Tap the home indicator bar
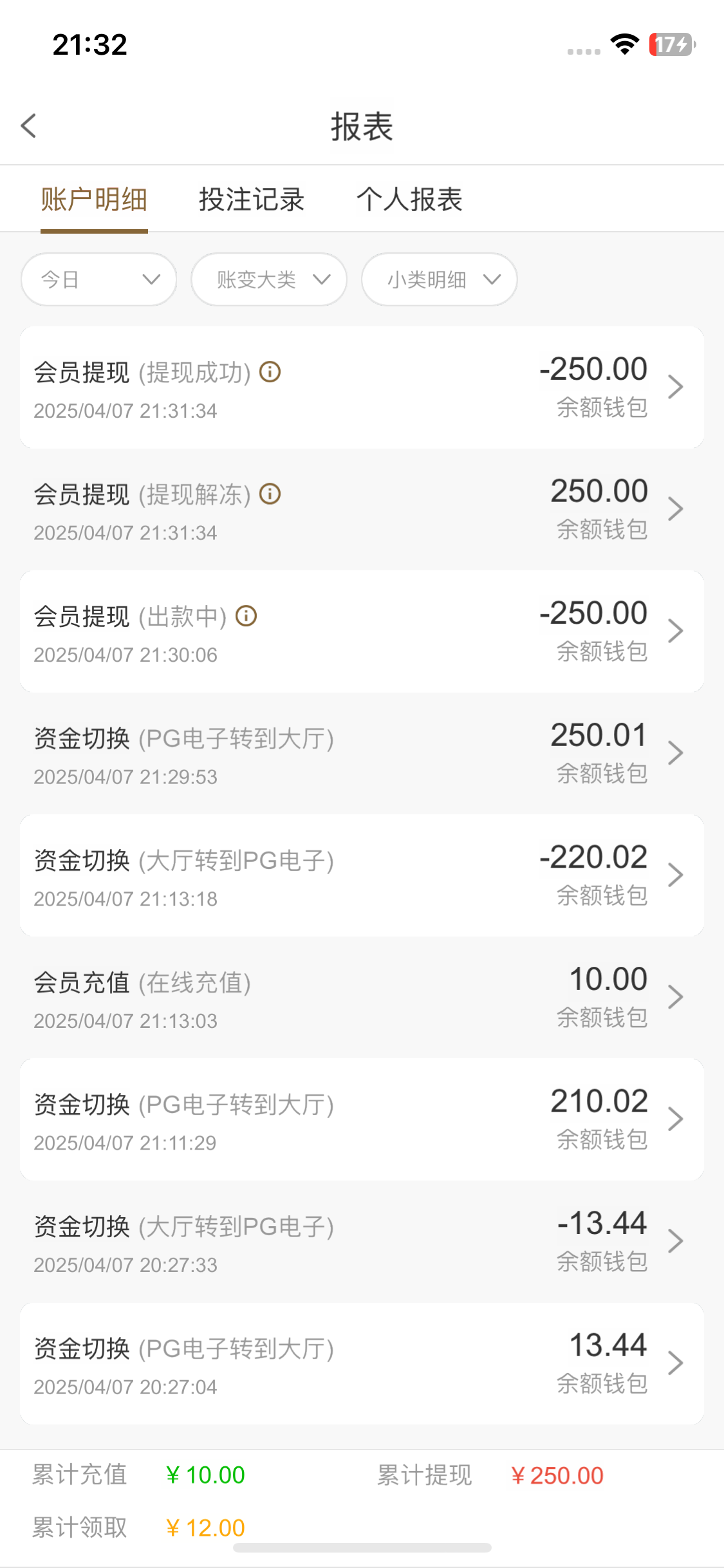 362,1548
